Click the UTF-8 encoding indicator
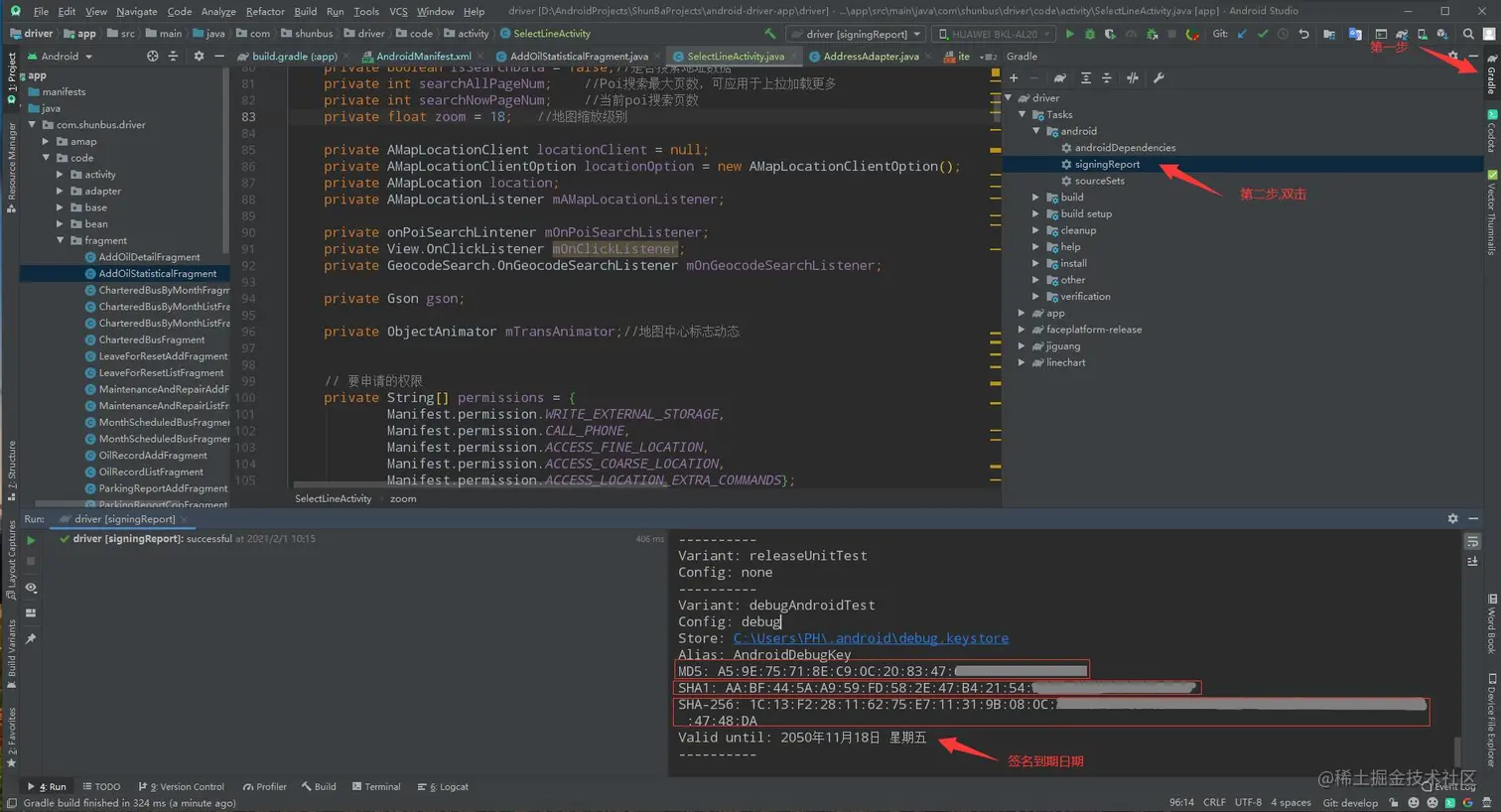Screen dimensions: 1501x812 (x=1248, y=803)
